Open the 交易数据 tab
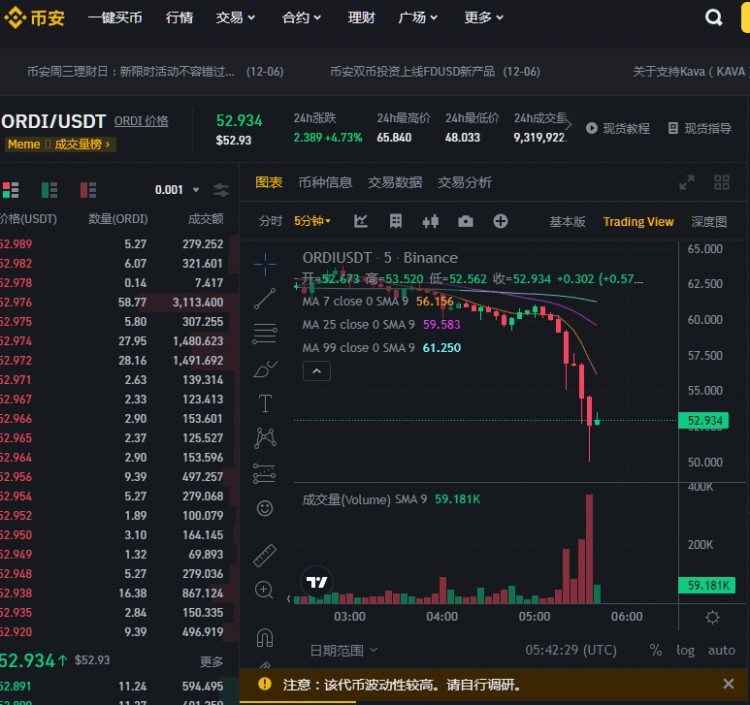The height and width of the screenshot is (705, 750). tap(395, 182)
